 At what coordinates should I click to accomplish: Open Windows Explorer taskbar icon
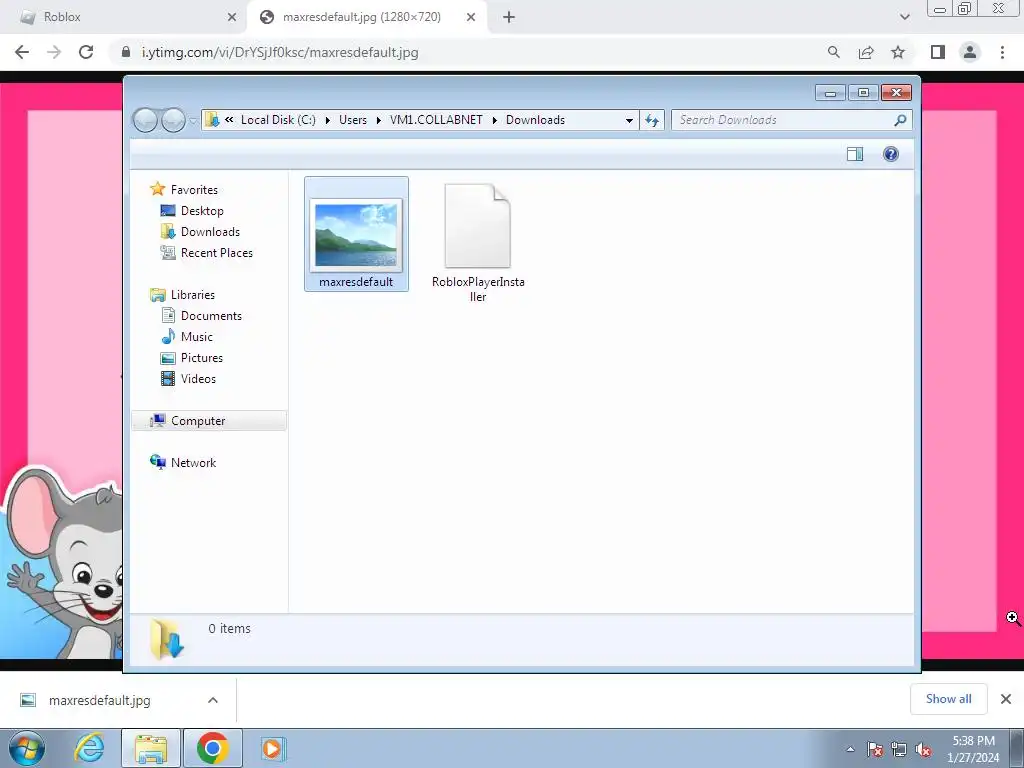point(151,748)
